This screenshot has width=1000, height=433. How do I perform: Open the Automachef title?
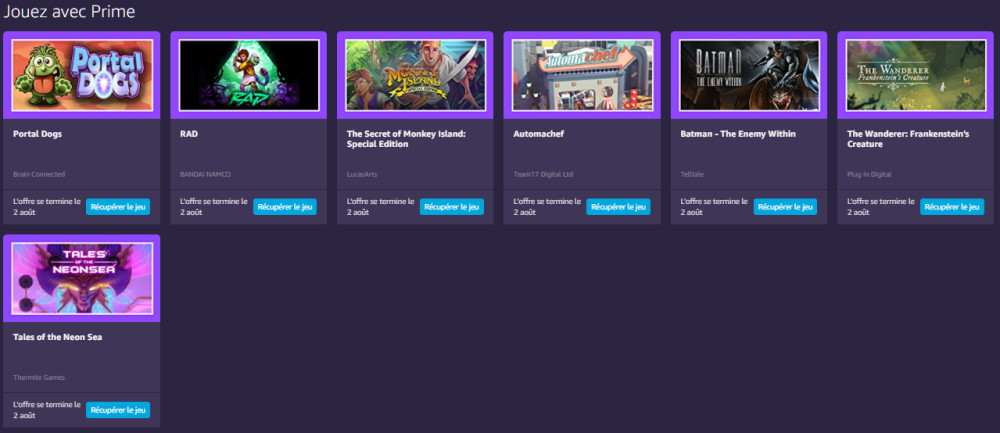[539, 134]
